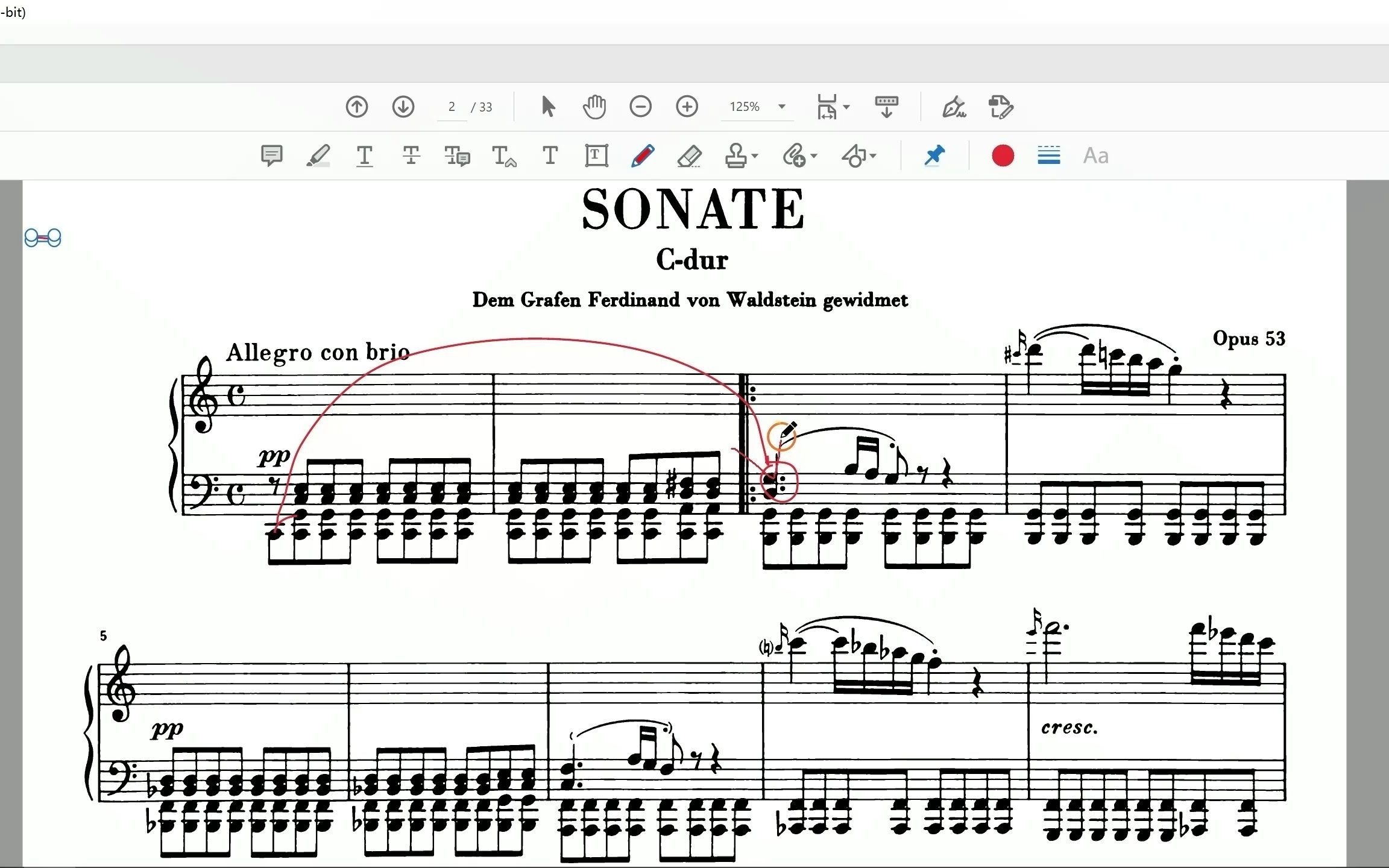The width and height of the screenshot is (1389, 868).
Task: Select the Insert text at cursor tool
Action: 504,156
